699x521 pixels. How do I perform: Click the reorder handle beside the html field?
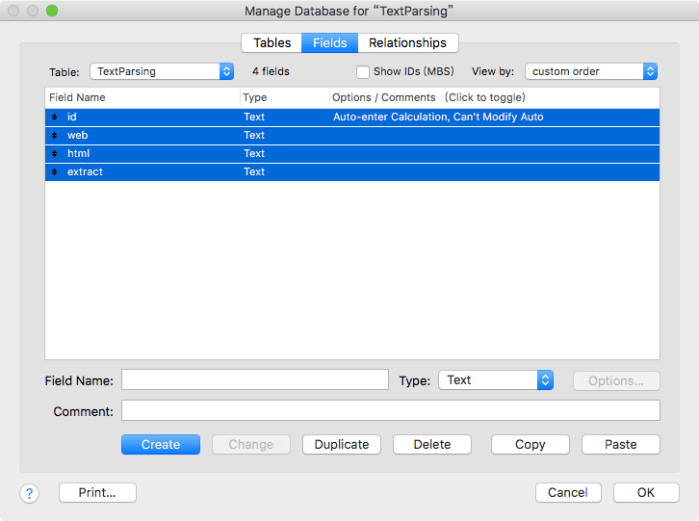pyautogui.click(x=55, y=153)
